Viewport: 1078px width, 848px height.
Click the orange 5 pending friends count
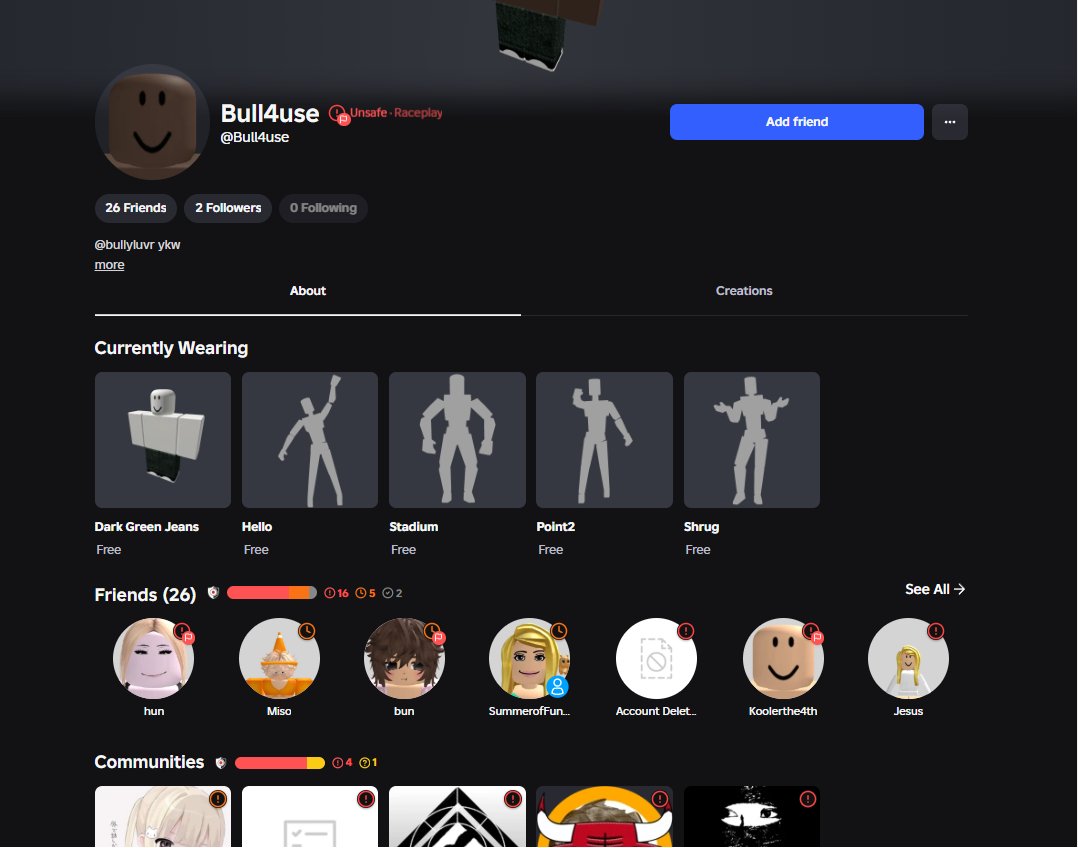(x=365, y=593)
